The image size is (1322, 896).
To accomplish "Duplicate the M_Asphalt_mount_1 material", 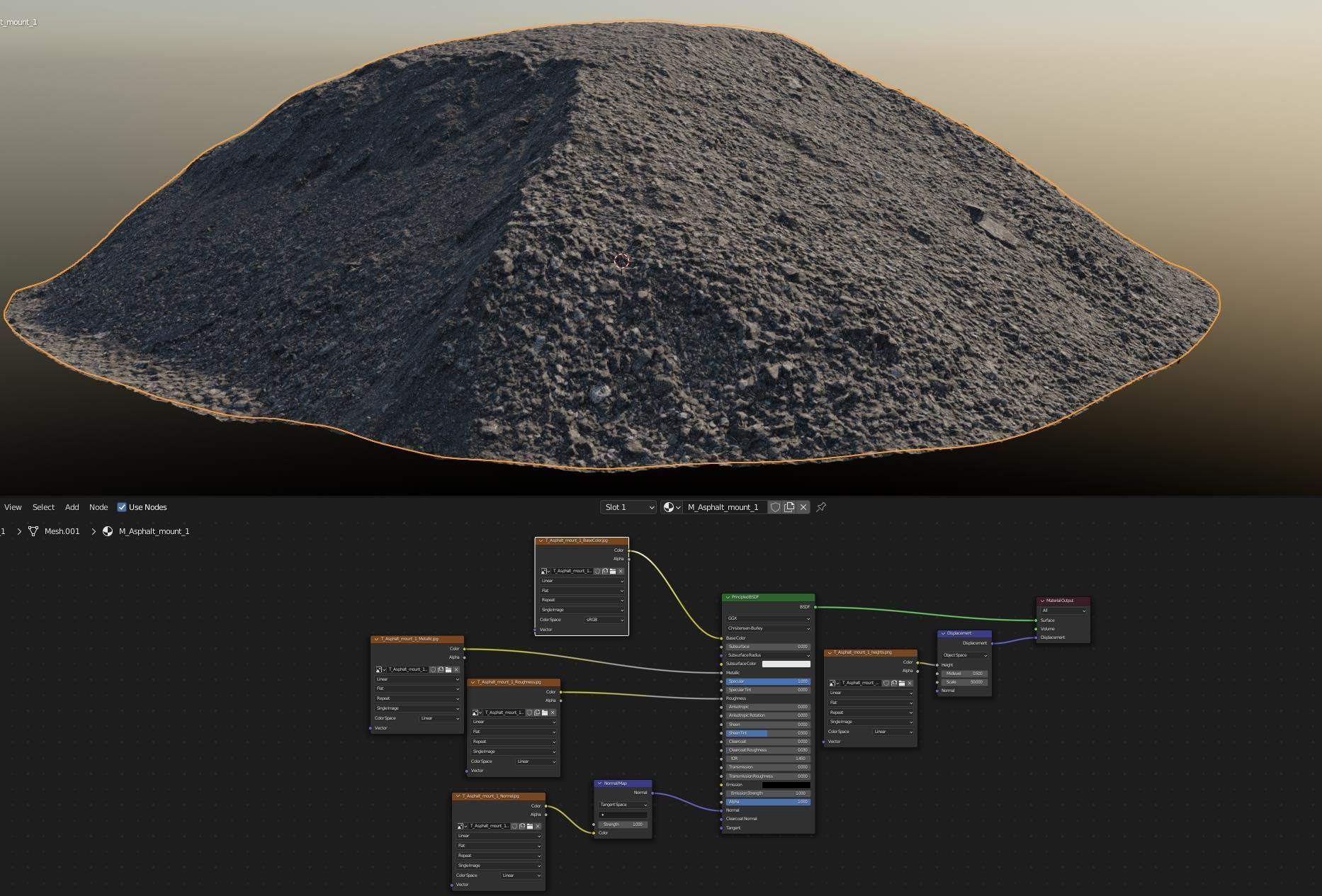I will click(x=789, y=507).
